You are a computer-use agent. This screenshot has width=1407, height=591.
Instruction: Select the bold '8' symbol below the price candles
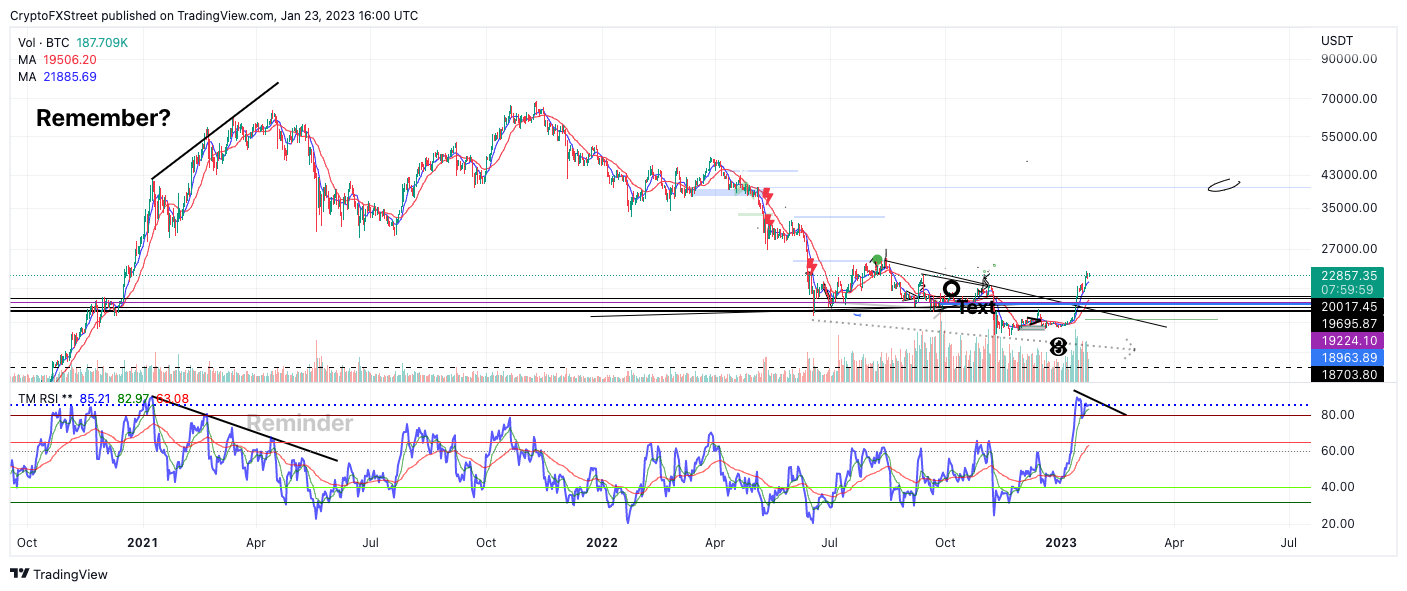pos(1058,347)
